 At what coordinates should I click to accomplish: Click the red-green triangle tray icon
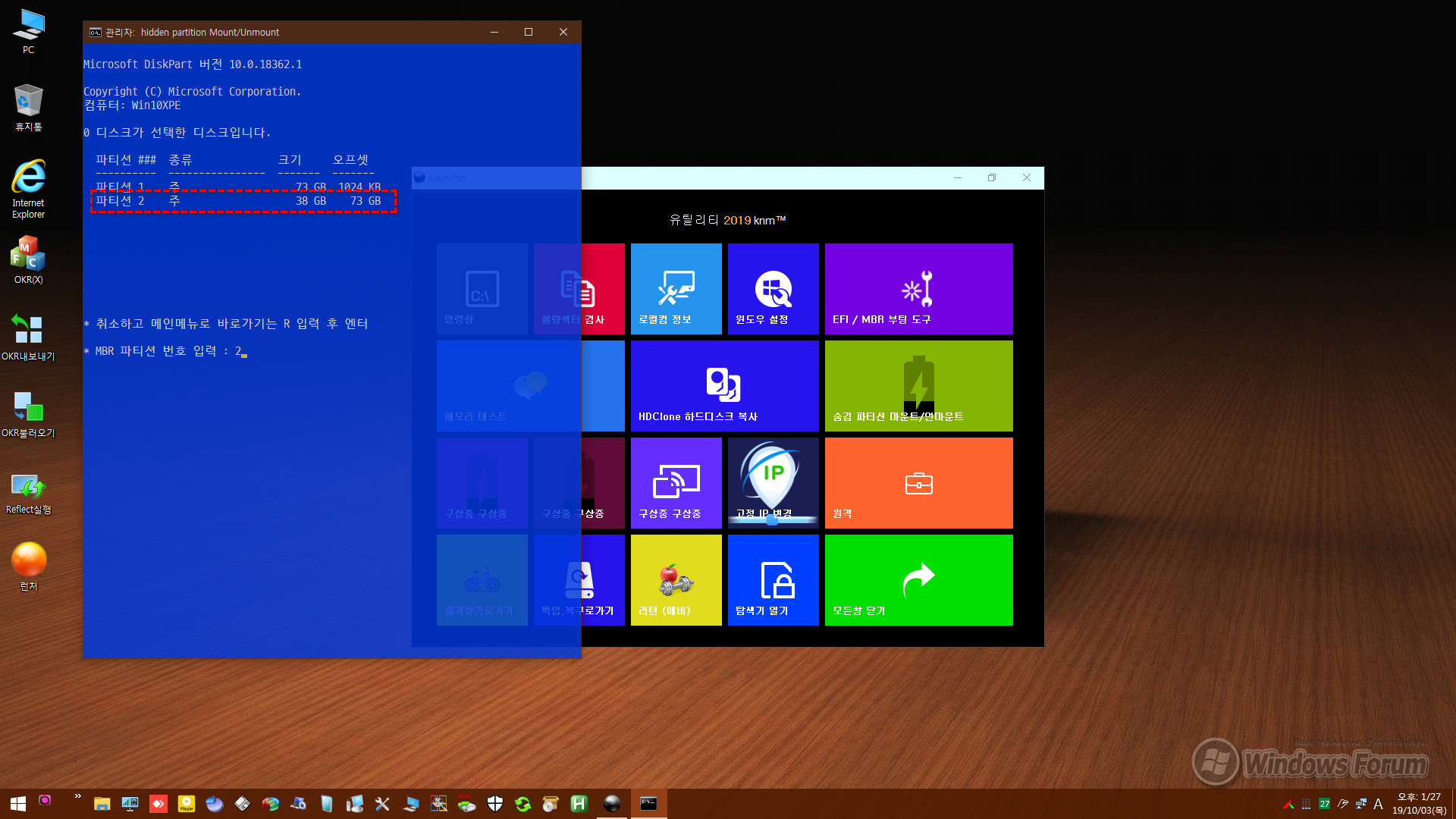coord(1288,804)
